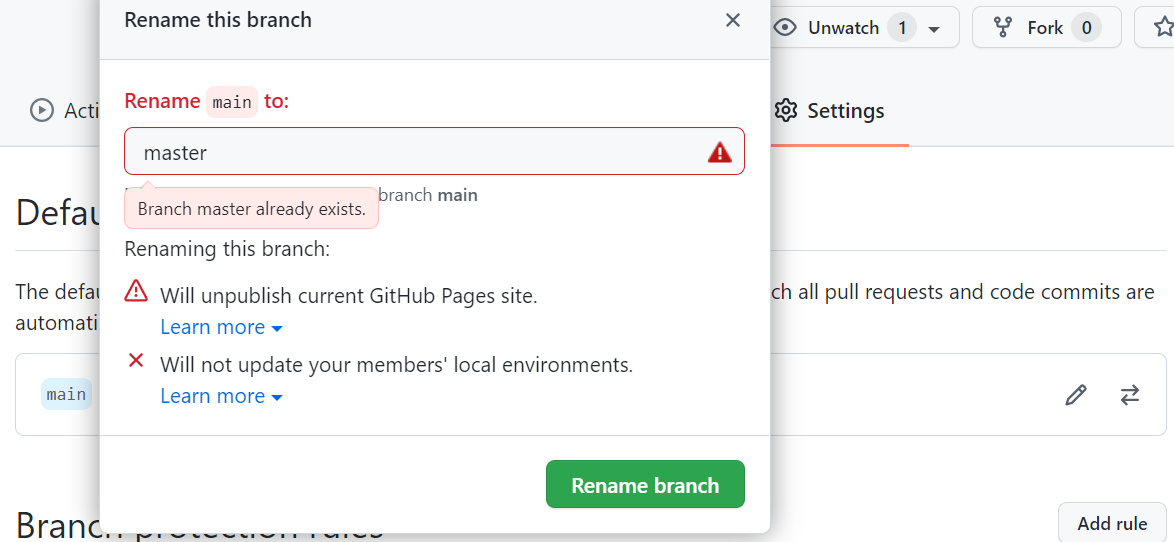Click the red warning icon in input
This screenshot has height=542, width=1174.
coord(720,152)
